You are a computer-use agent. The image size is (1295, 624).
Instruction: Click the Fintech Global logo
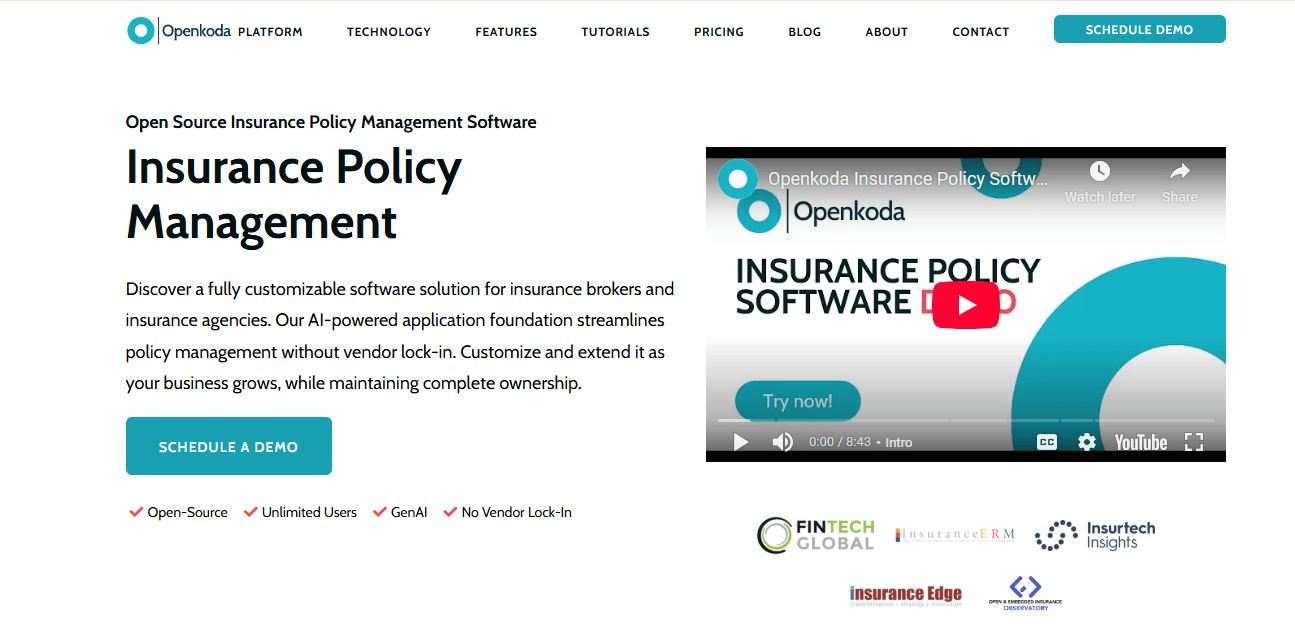tap(816, 535)
